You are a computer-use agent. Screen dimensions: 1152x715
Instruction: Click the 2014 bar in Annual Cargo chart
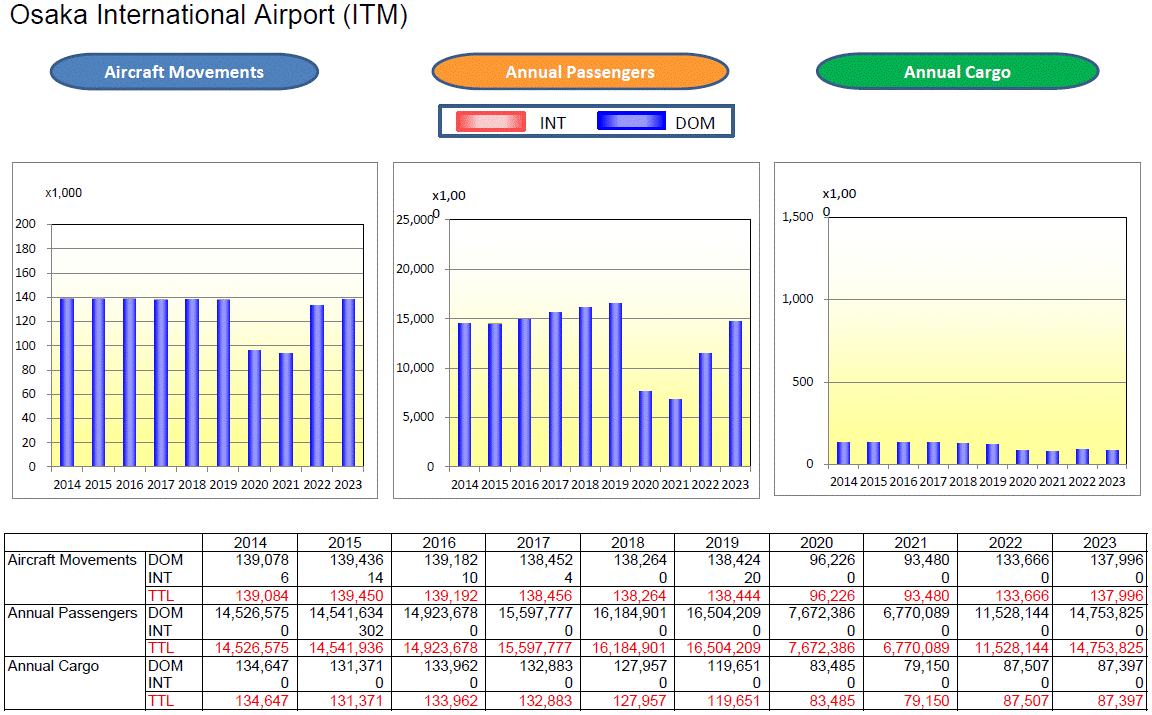click(843, 453)
